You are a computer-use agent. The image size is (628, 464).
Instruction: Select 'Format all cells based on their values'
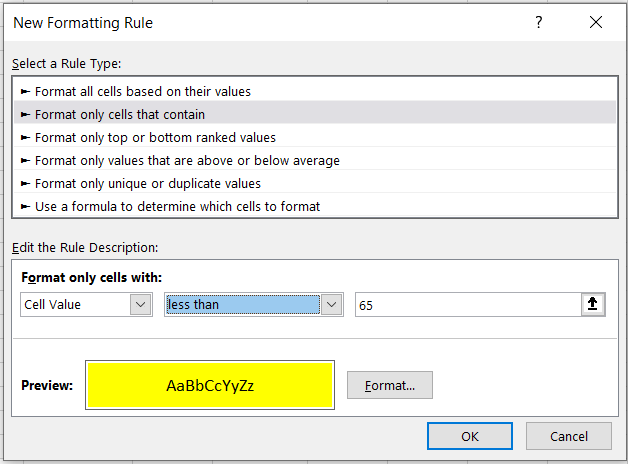click(143, 91)
